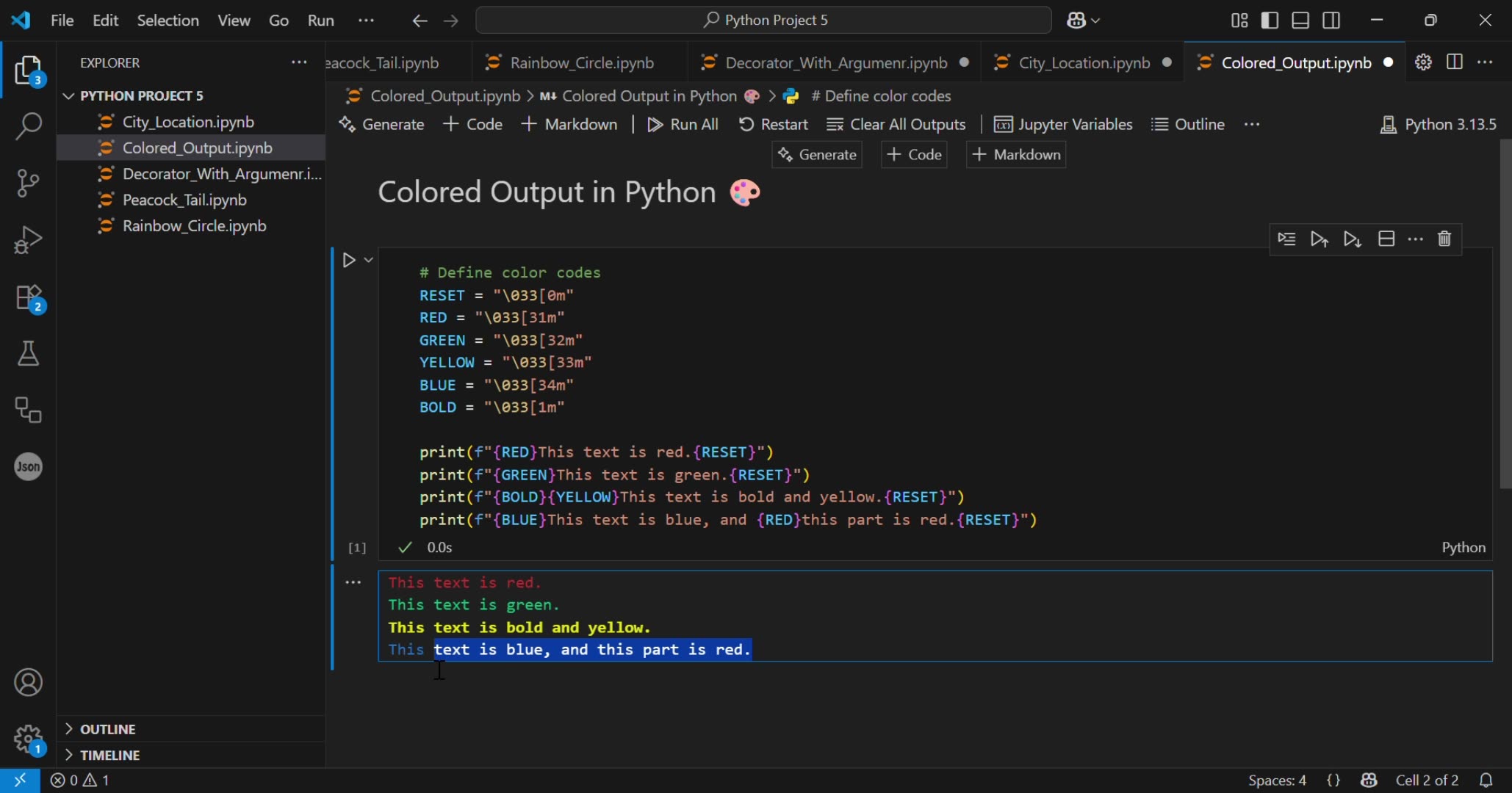Open Jupyter Variables panel
Image resolution: width=1512 pixels, height=793 pixels.
click(x=1063, y=124)
